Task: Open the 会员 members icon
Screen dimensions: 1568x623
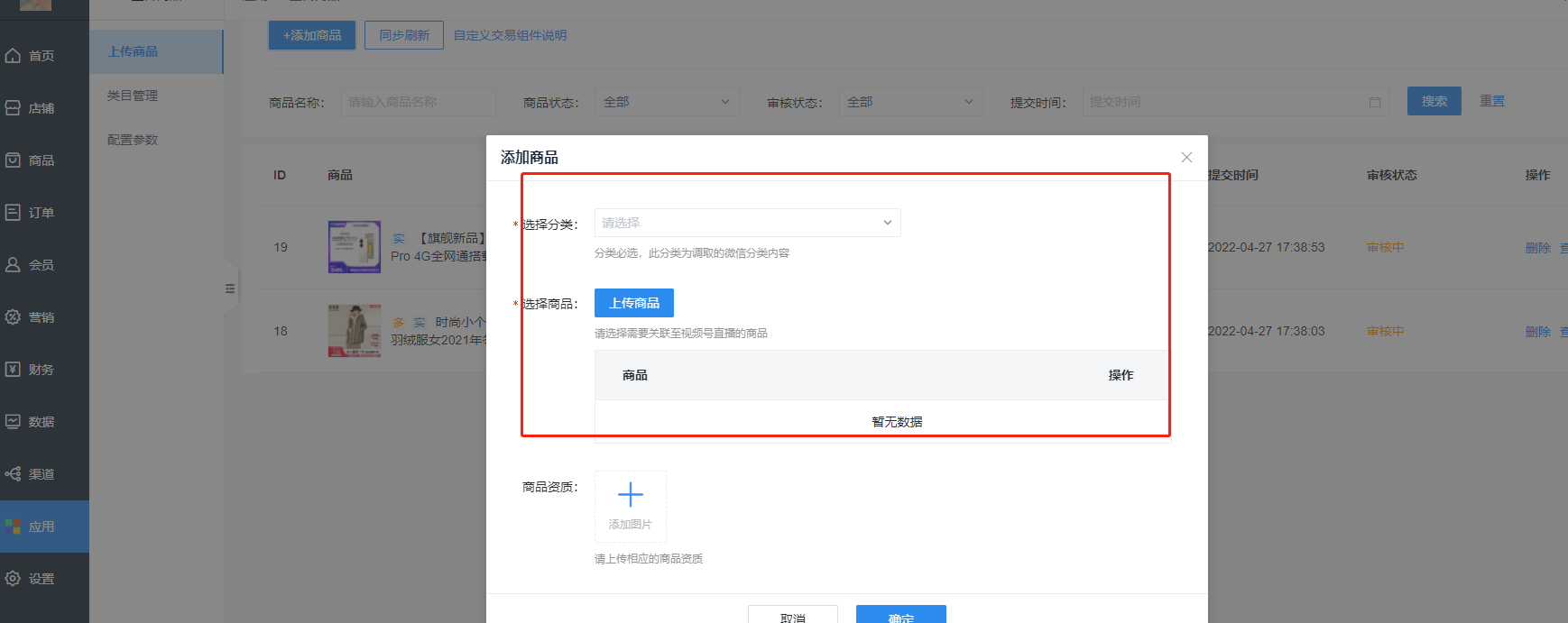Action: point(13,265)
